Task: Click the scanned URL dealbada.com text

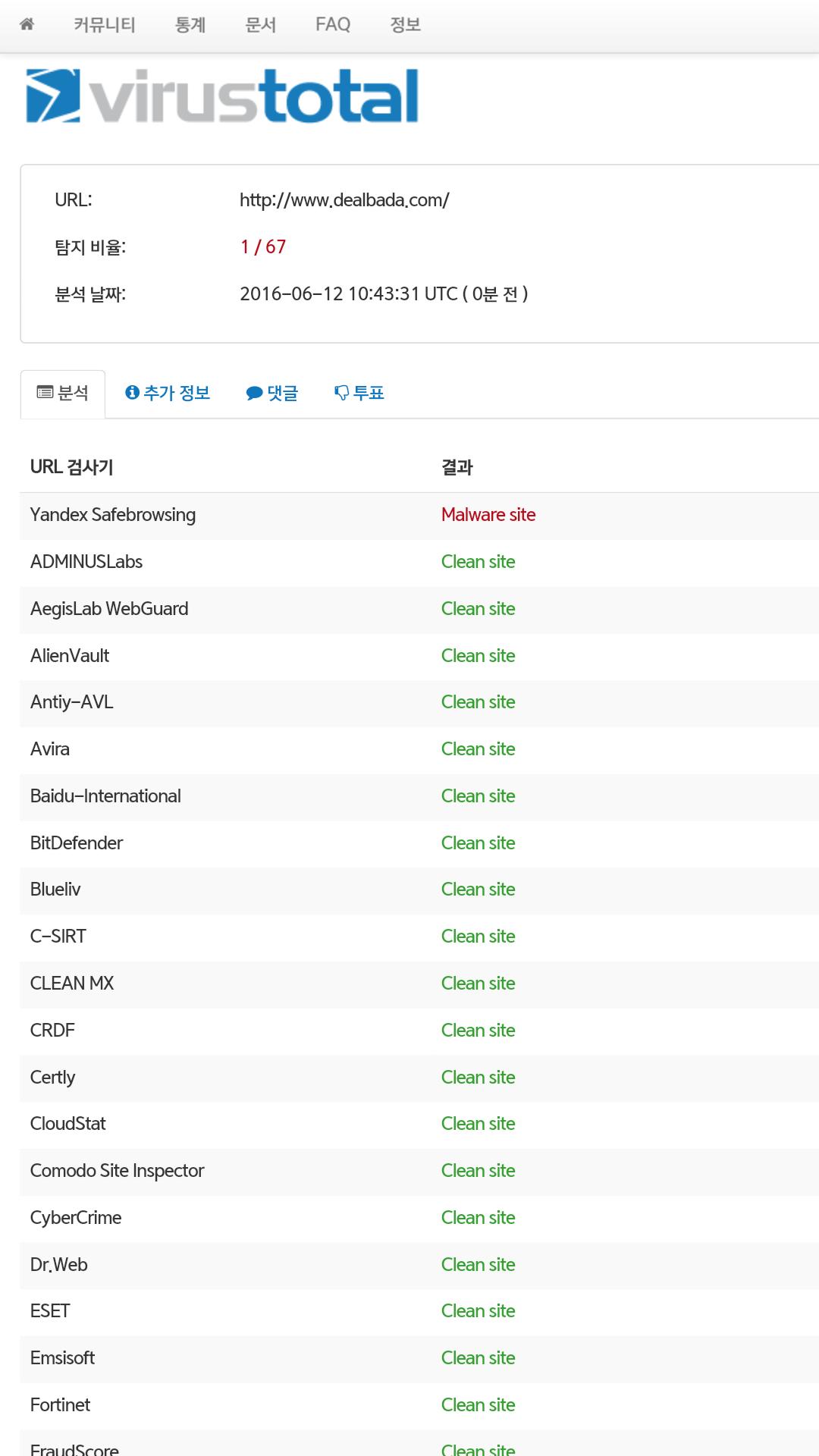Action: click(x=344, y=200)
